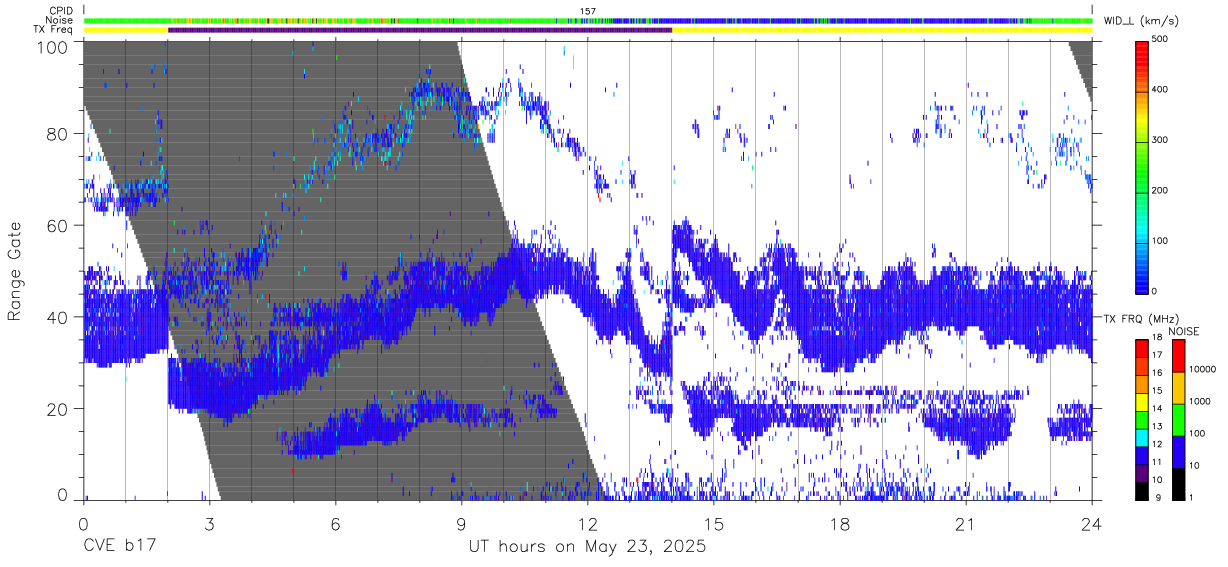Click the Range Gate axis title
The height and width of the screenshot is (567, 1228).
click(16, 271)
